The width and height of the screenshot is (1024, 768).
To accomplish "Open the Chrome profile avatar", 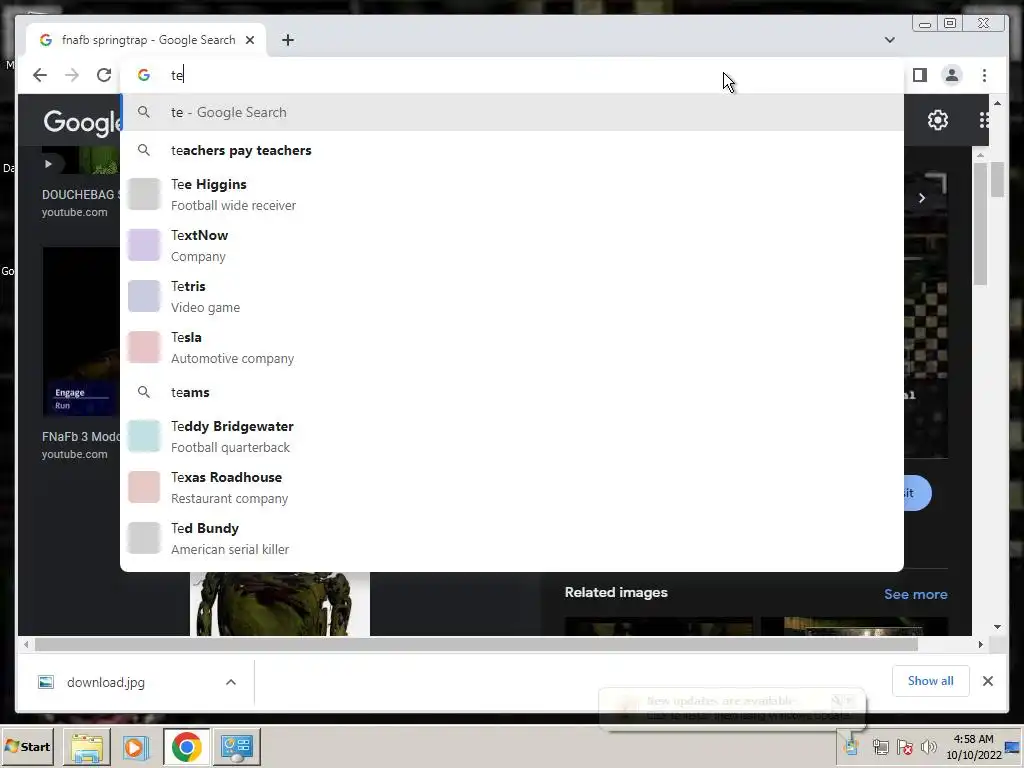I will coord(952,75).
